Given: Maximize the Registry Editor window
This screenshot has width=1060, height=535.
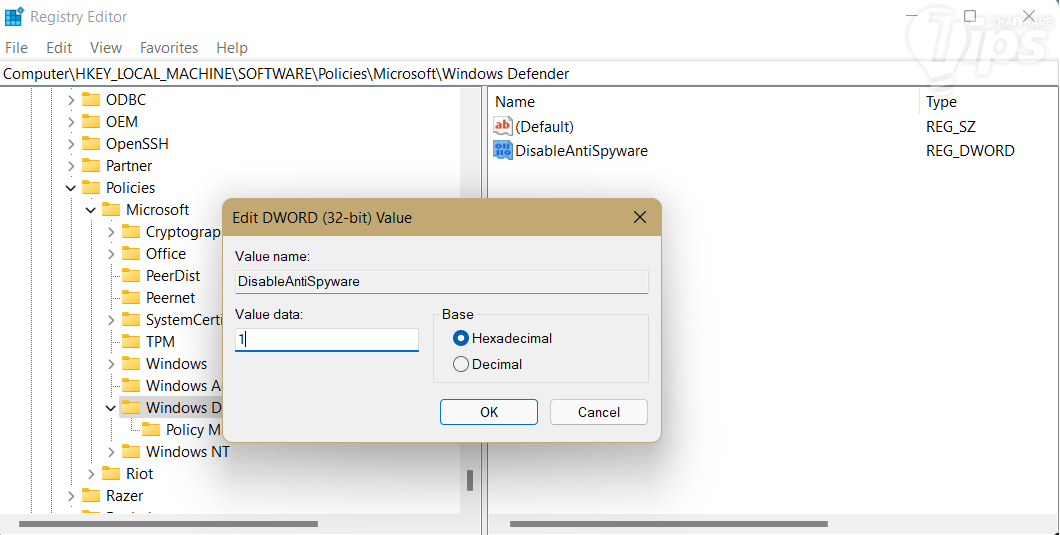Looking at the screenshot, I should click(969, 16).
